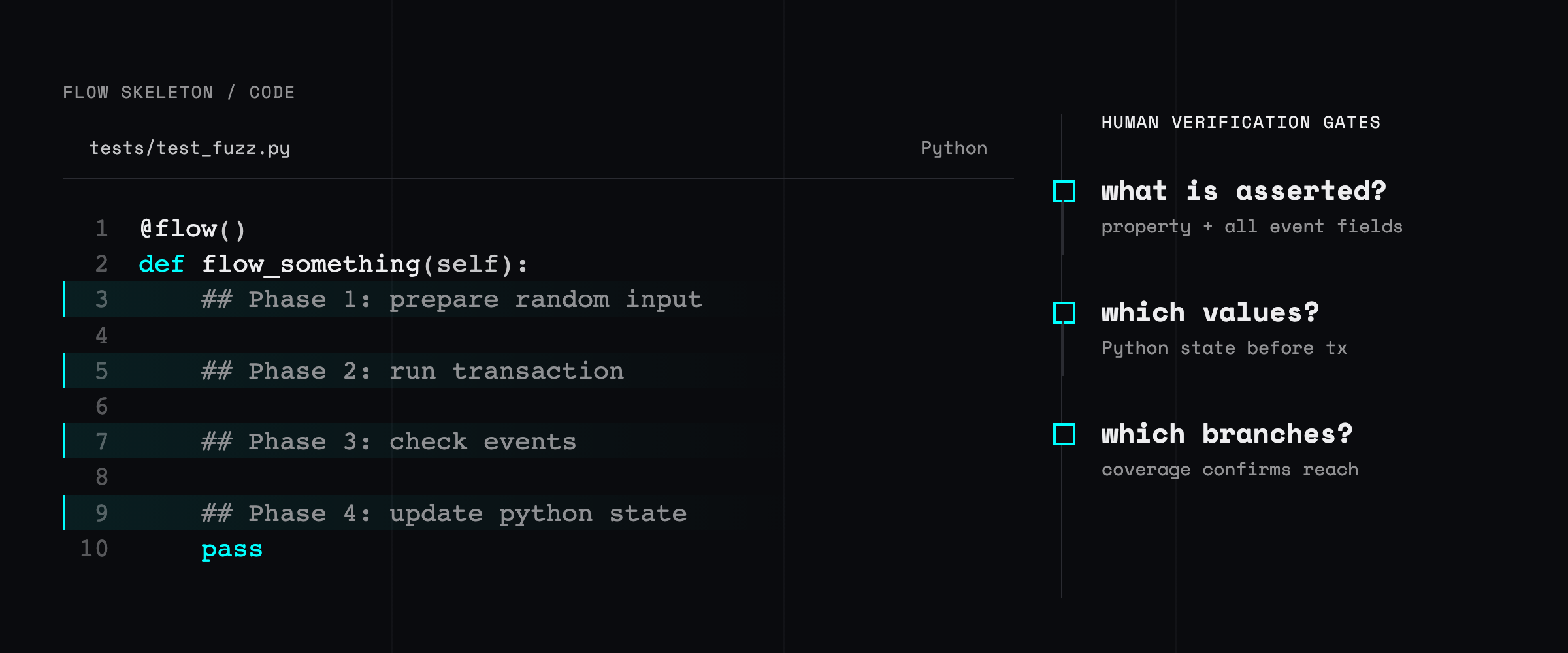Check the 'which values?' checkbox
The height and width of the screenshot is (653, 1568).
pyautogui.click(x=1064, y=313)
